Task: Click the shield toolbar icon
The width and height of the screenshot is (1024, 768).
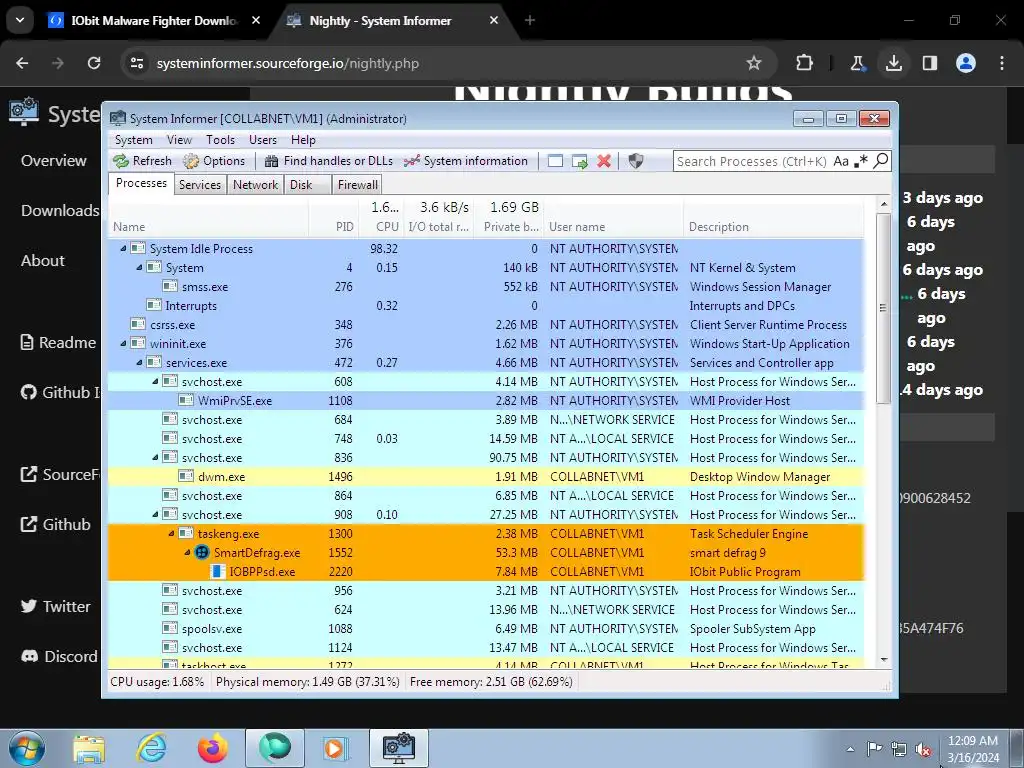Action: (635, 161)
